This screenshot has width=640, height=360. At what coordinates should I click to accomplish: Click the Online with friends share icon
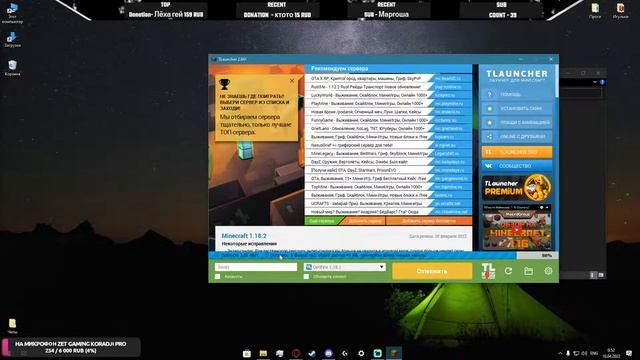pos(489,137)
